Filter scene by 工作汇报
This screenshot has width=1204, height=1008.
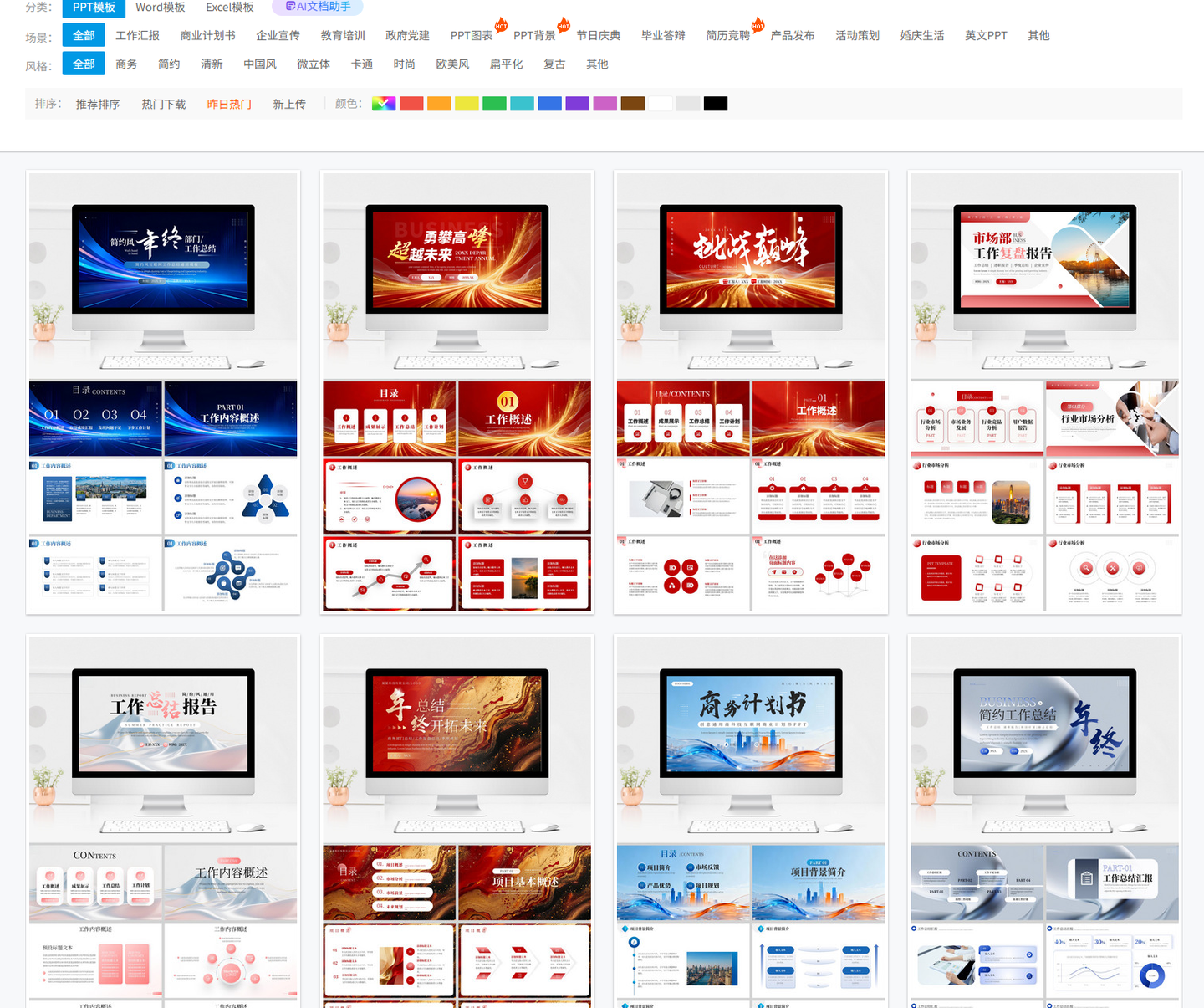point(137,36)
